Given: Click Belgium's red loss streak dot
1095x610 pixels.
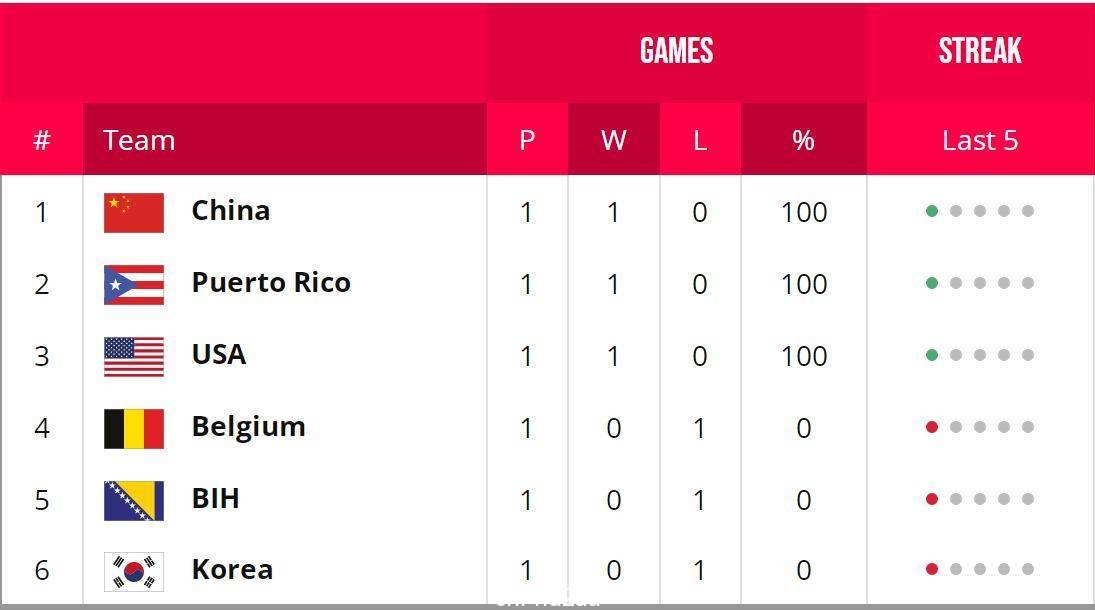Looking at the screenshot, I should click(932, 427).
